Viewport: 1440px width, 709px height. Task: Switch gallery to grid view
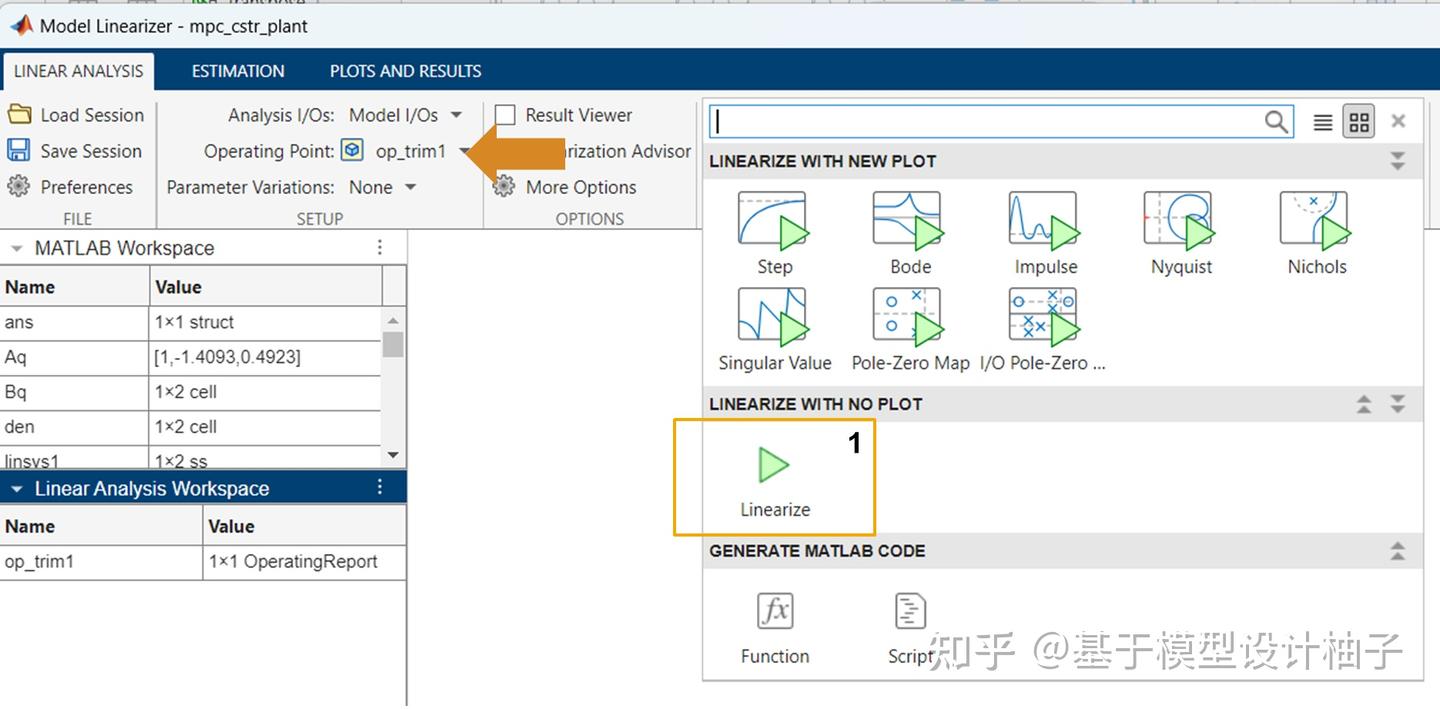click(x=1358, y=120)
